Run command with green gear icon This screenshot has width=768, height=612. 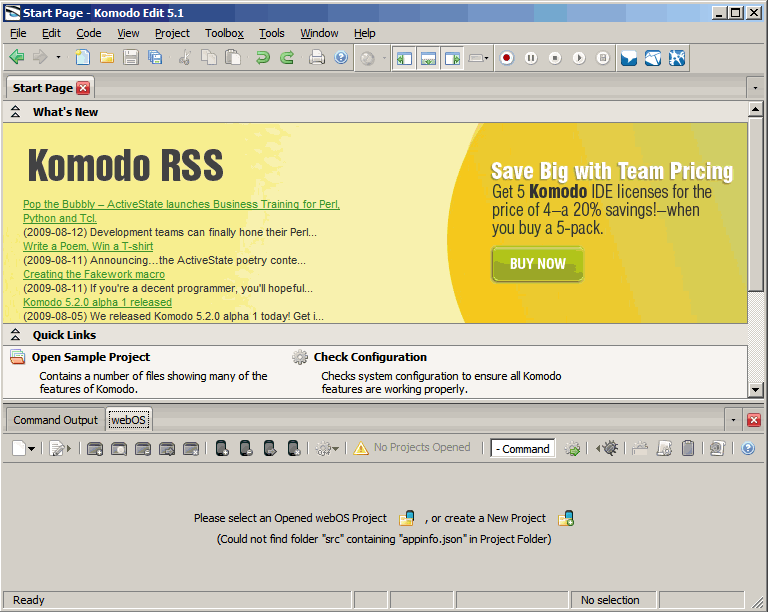coord(572,448)
